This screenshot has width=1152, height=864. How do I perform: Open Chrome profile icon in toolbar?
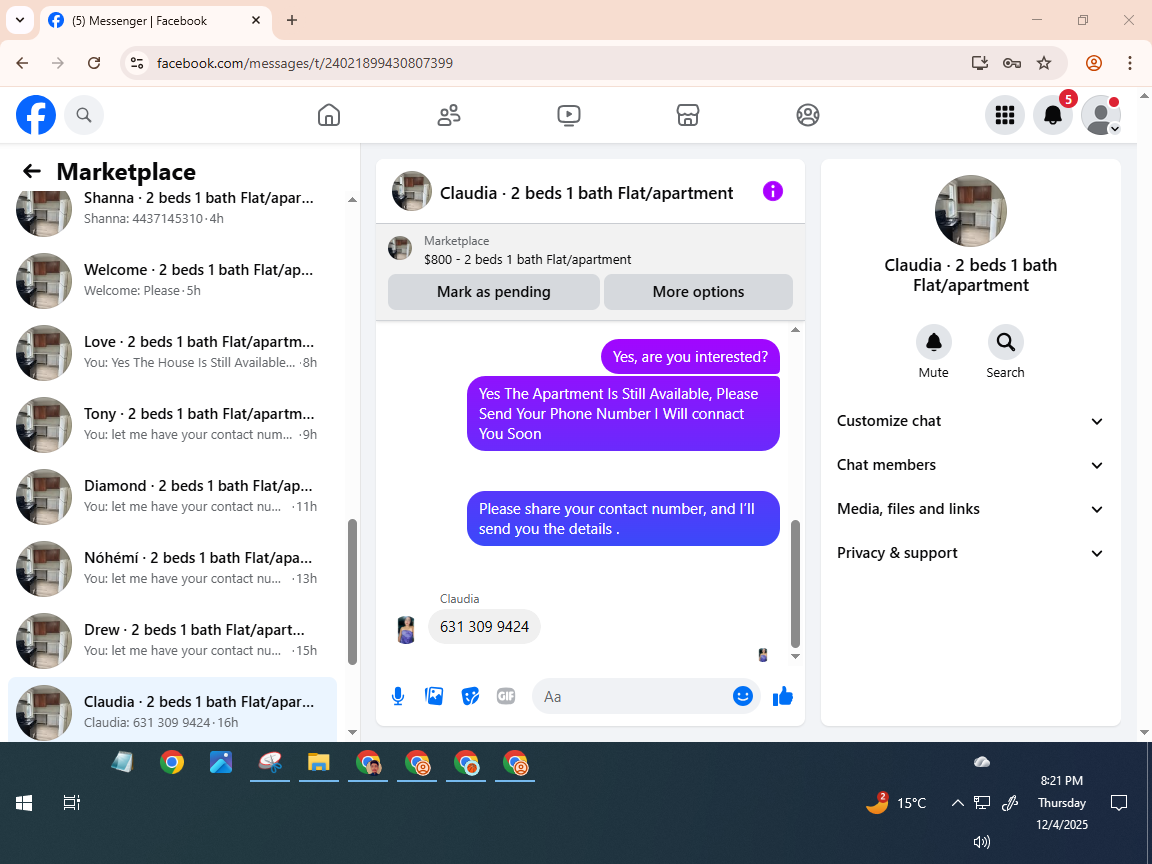[x=1094, y=63]
